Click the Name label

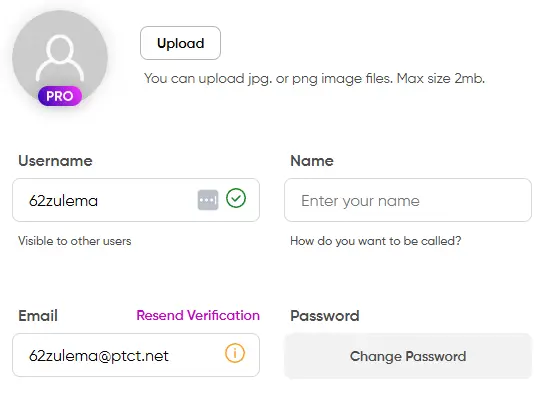click(x=312, y=161)
